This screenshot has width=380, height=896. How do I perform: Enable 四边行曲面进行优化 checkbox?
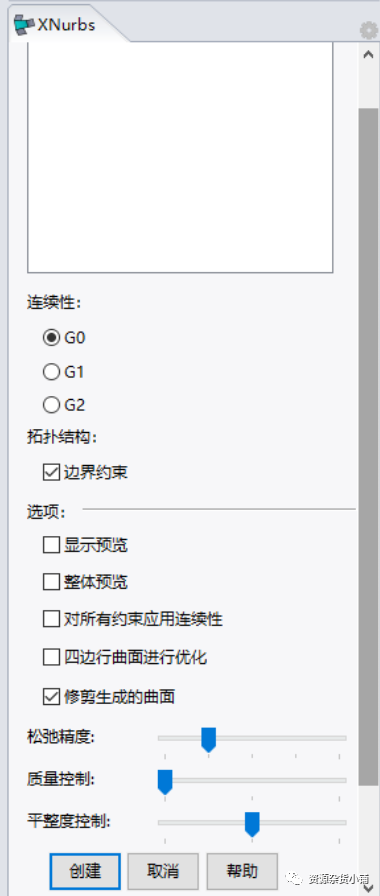pos(51,657)
